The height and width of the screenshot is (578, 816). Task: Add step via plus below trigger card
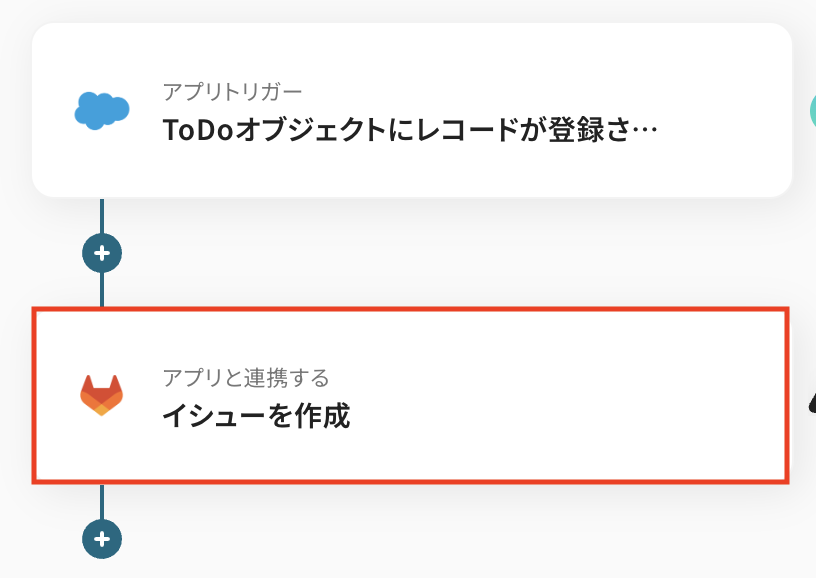click(x=101, y=252)
